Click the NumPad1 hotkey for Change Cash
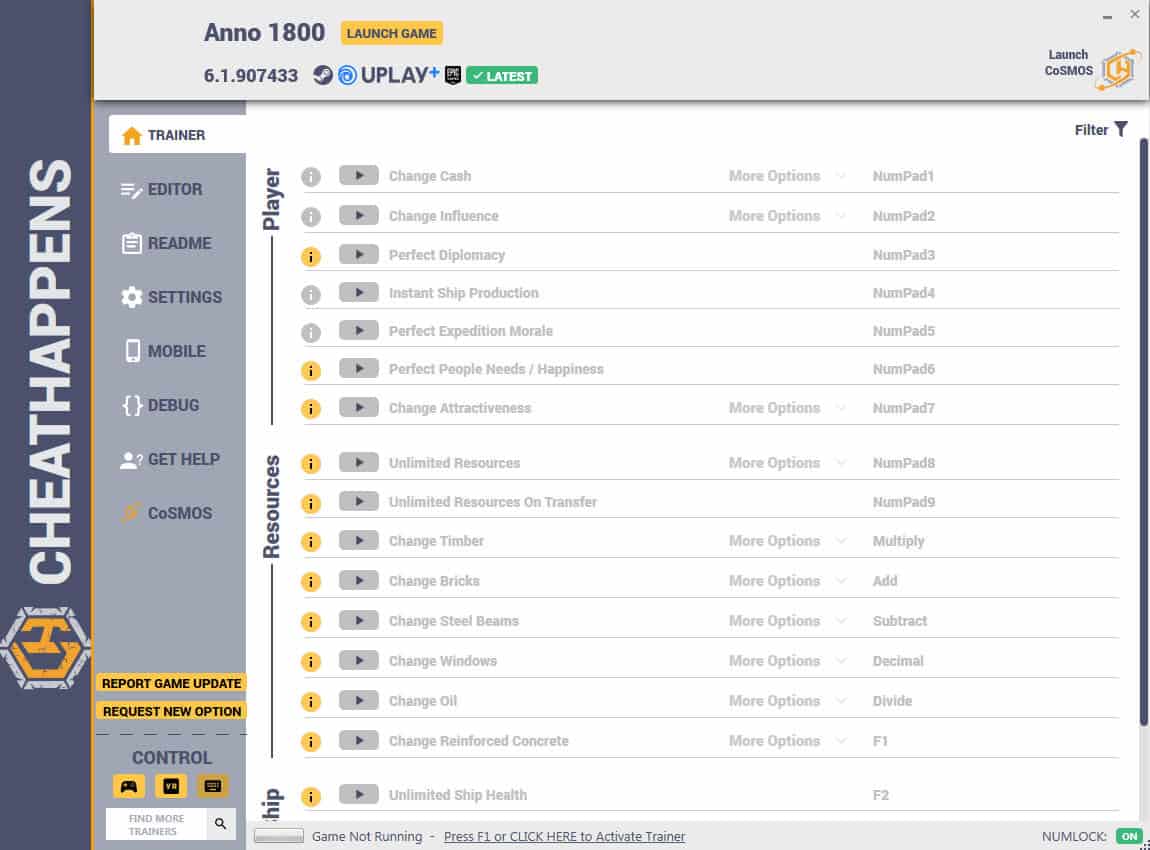 tap(903, 176)
